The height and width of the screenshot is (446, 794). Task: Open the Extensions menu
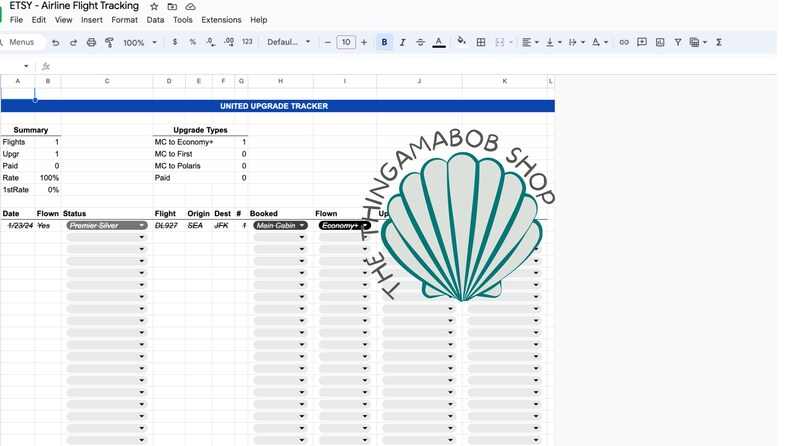point(221,20)
